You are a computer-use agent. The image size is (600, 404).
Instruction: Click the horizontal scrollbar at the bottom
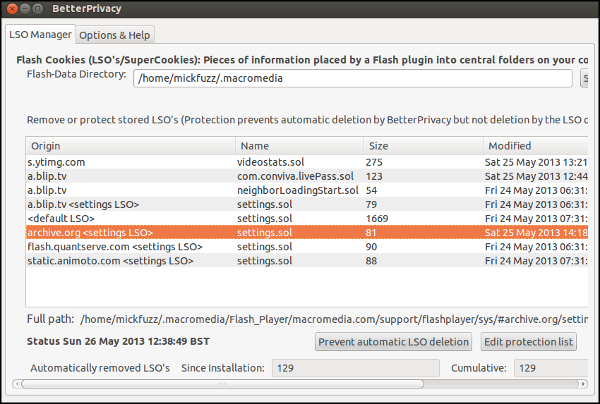click(x=220, y=384)
